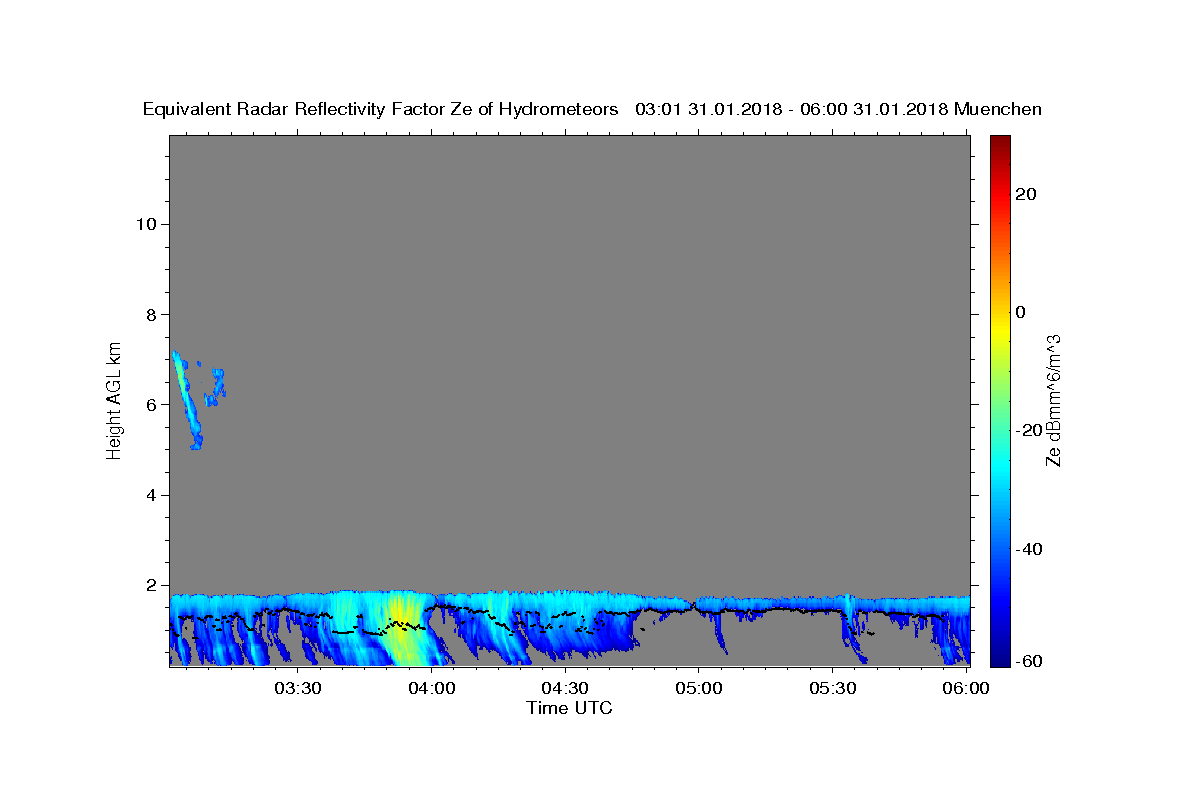The height and width of the screenshot is (800, 1200).
Task: Click the height tick label "6"
Action: tap(149, 405)
